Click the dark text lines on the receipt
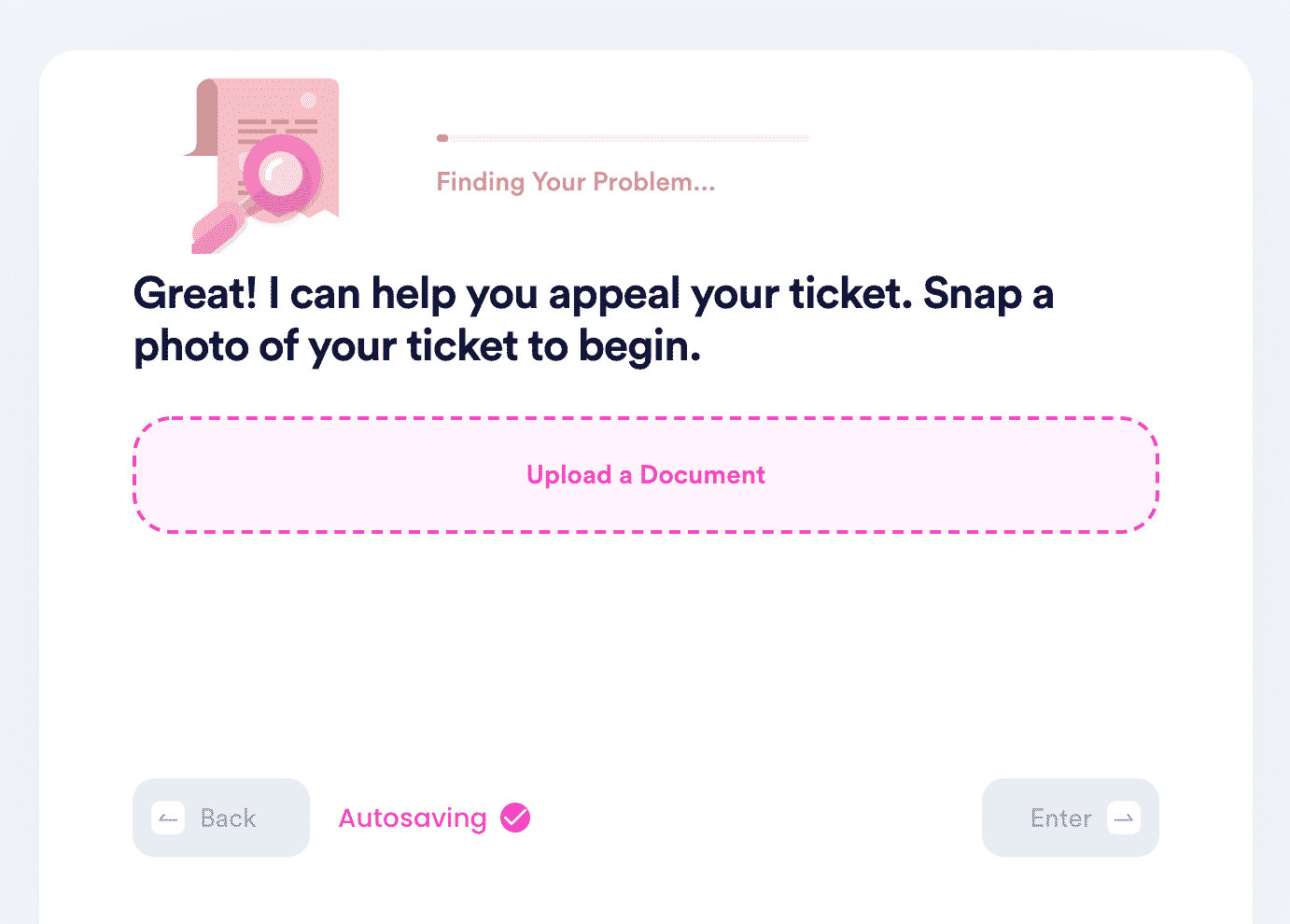 click(x=277, y=131)
